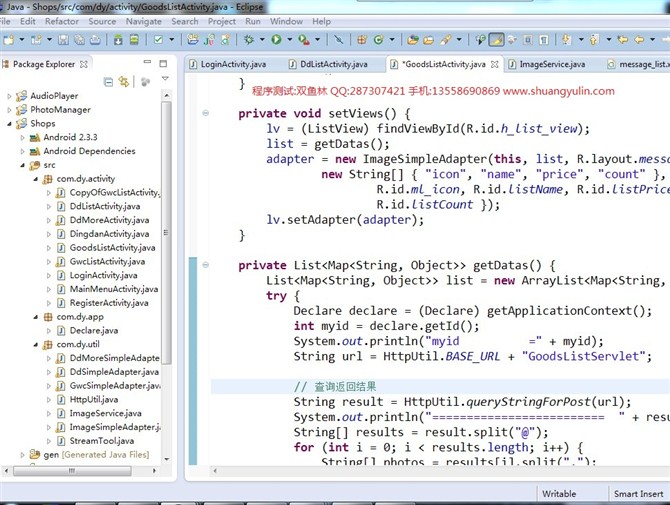Expand the gen Generated Java Files folder
Viewport: 670px width, 505px height.
click(22, 455)
